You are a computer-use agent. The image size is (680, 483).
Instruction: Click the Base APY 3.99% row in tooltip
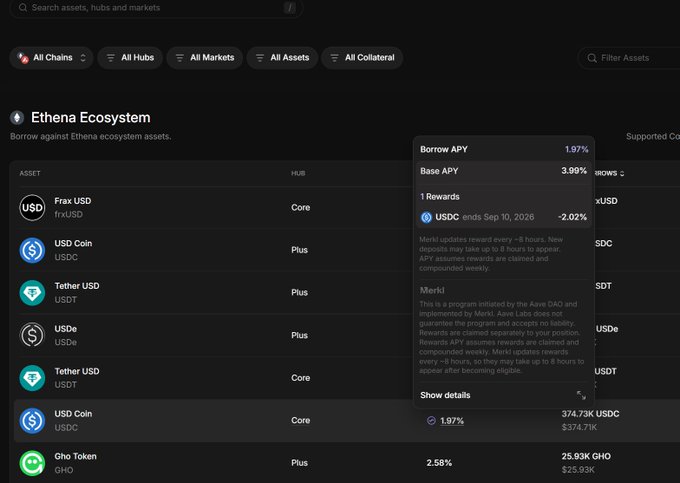click(503, 171)
